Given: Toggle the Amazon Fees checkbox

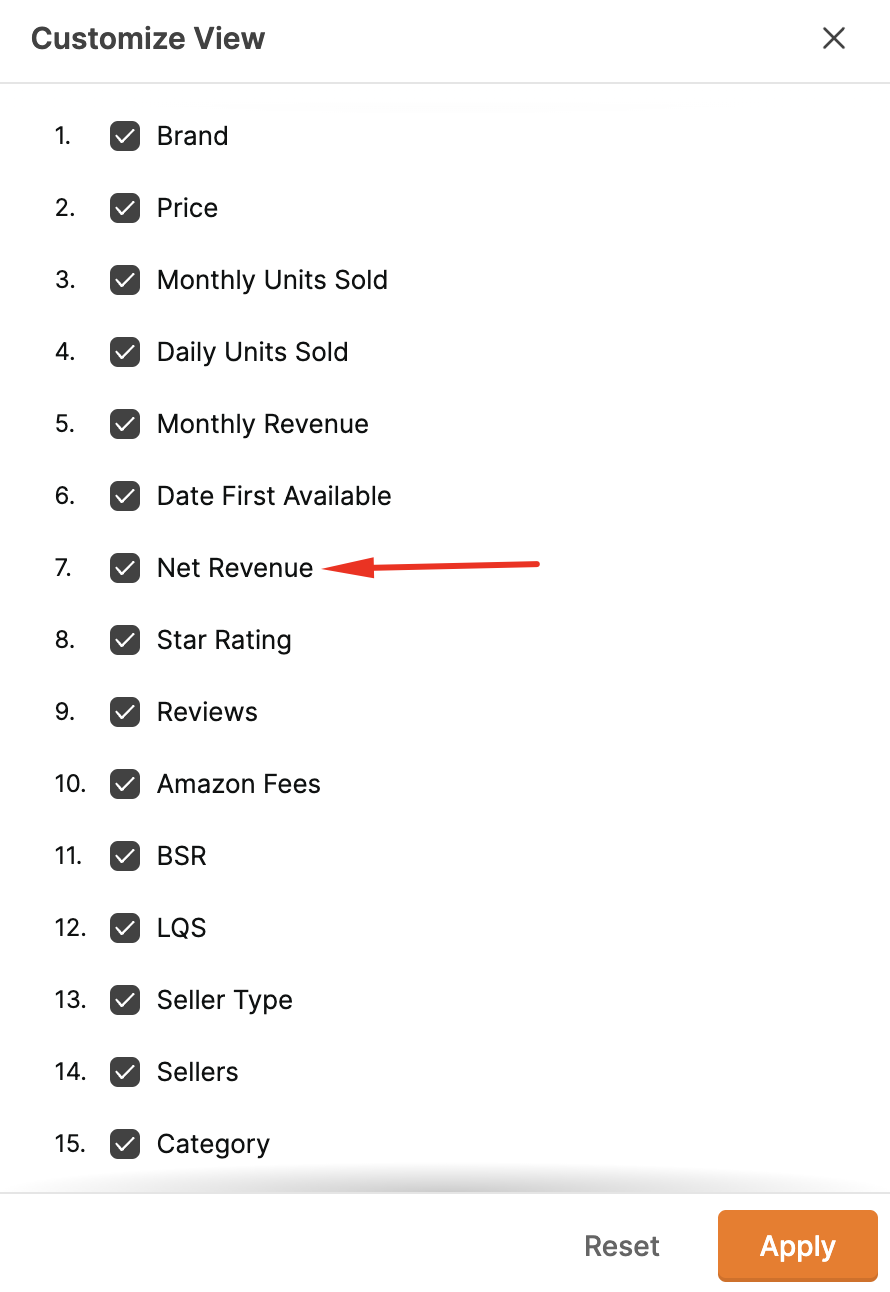Looking at the screenshot, I should pyautogui.click(x=125, y=784).
